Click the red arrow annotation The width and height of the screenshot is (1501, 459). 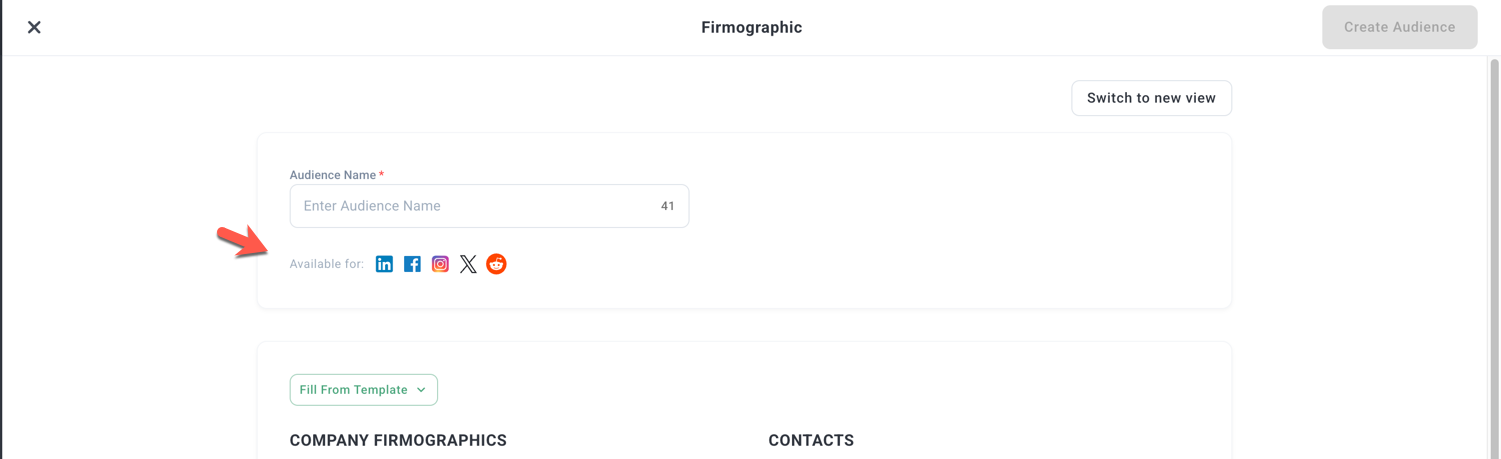(x=241, y=242)
